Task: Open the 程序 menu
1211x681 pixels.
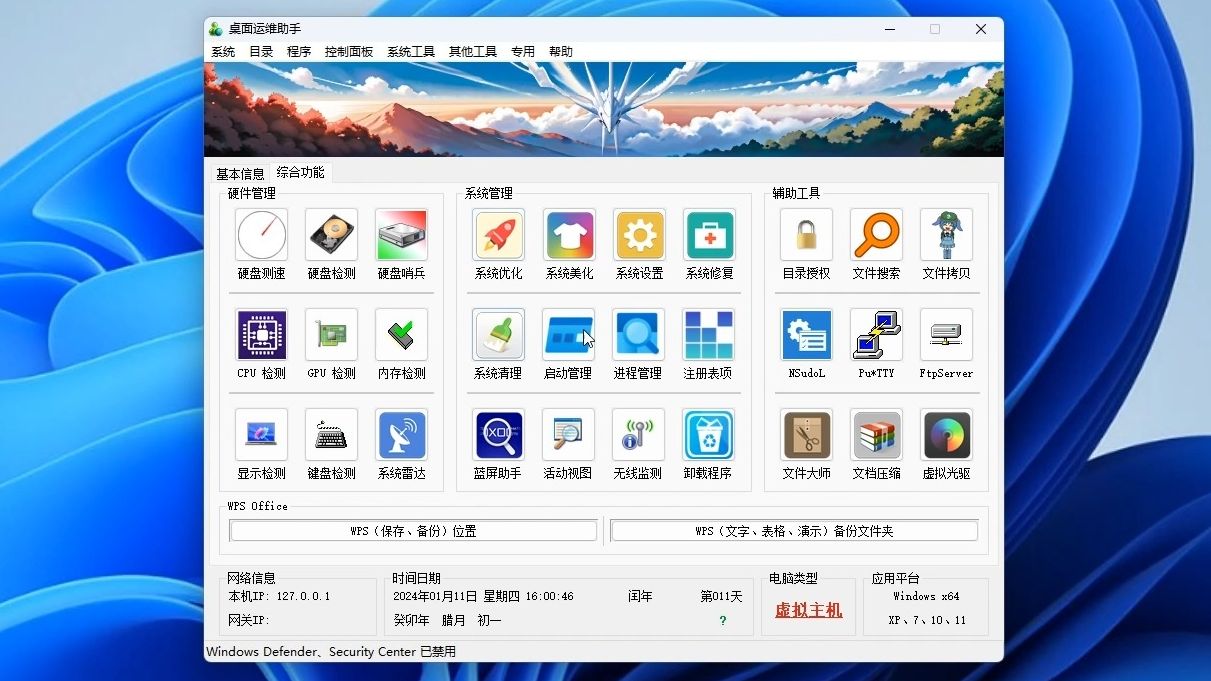Action: coord(299,52)
